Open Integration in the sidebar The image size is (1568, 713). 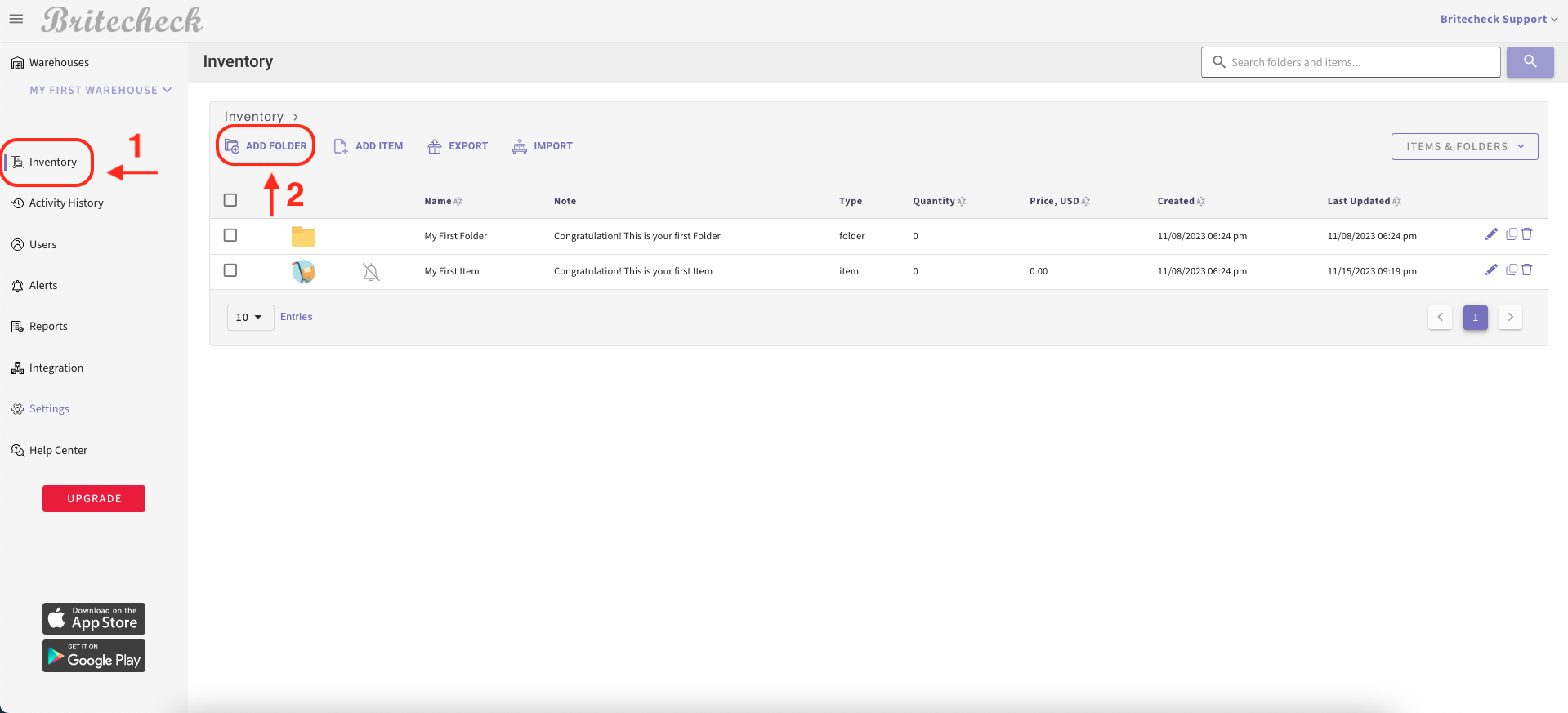coord(56,368)
